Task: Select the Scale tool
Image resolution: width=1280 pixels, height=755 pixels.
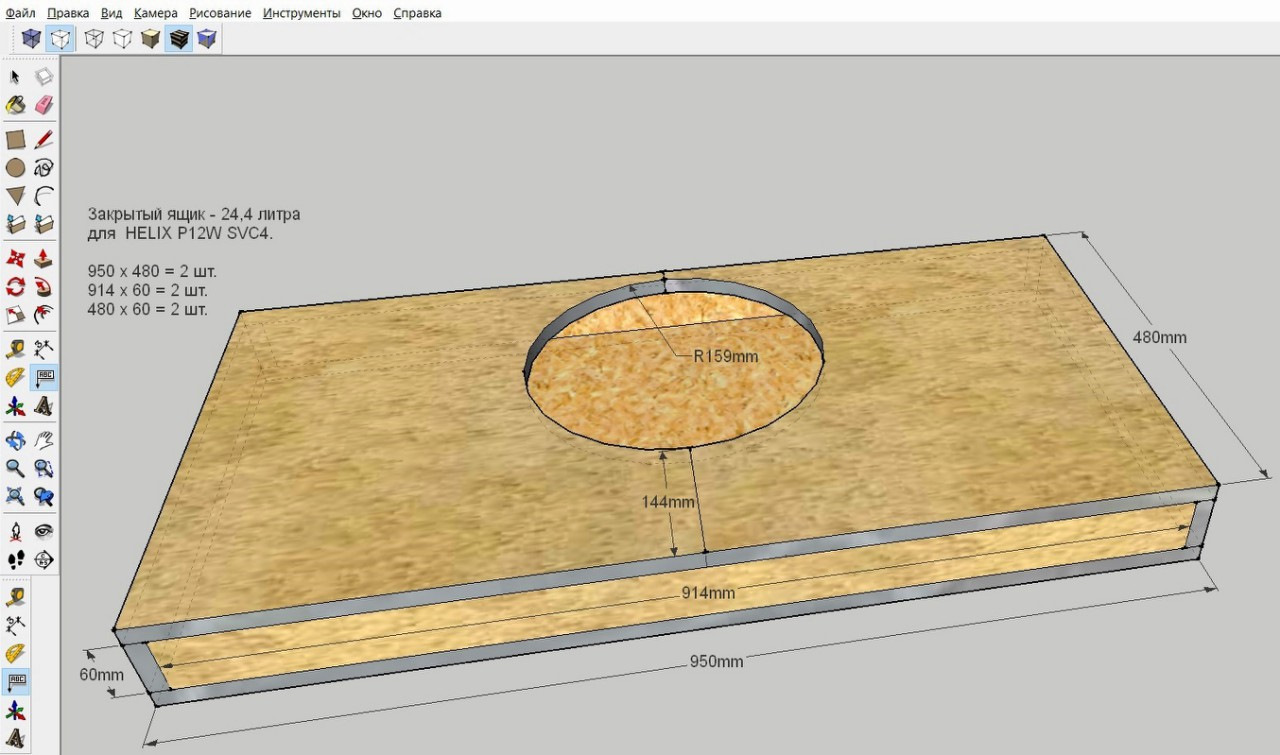Action: [x=16, y=315]
